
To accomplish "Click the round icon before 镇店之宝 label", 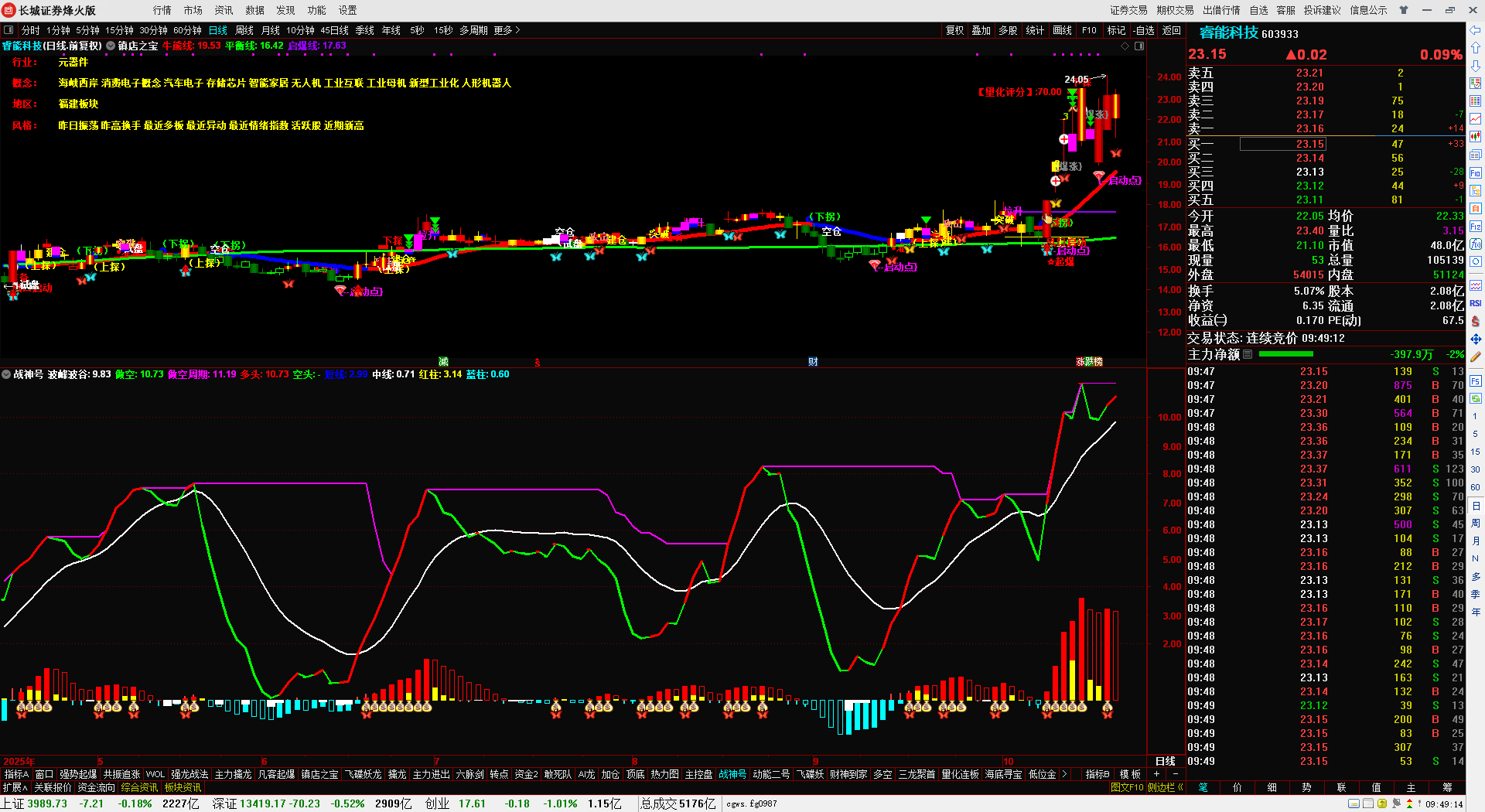I will [x=111, y=46].
